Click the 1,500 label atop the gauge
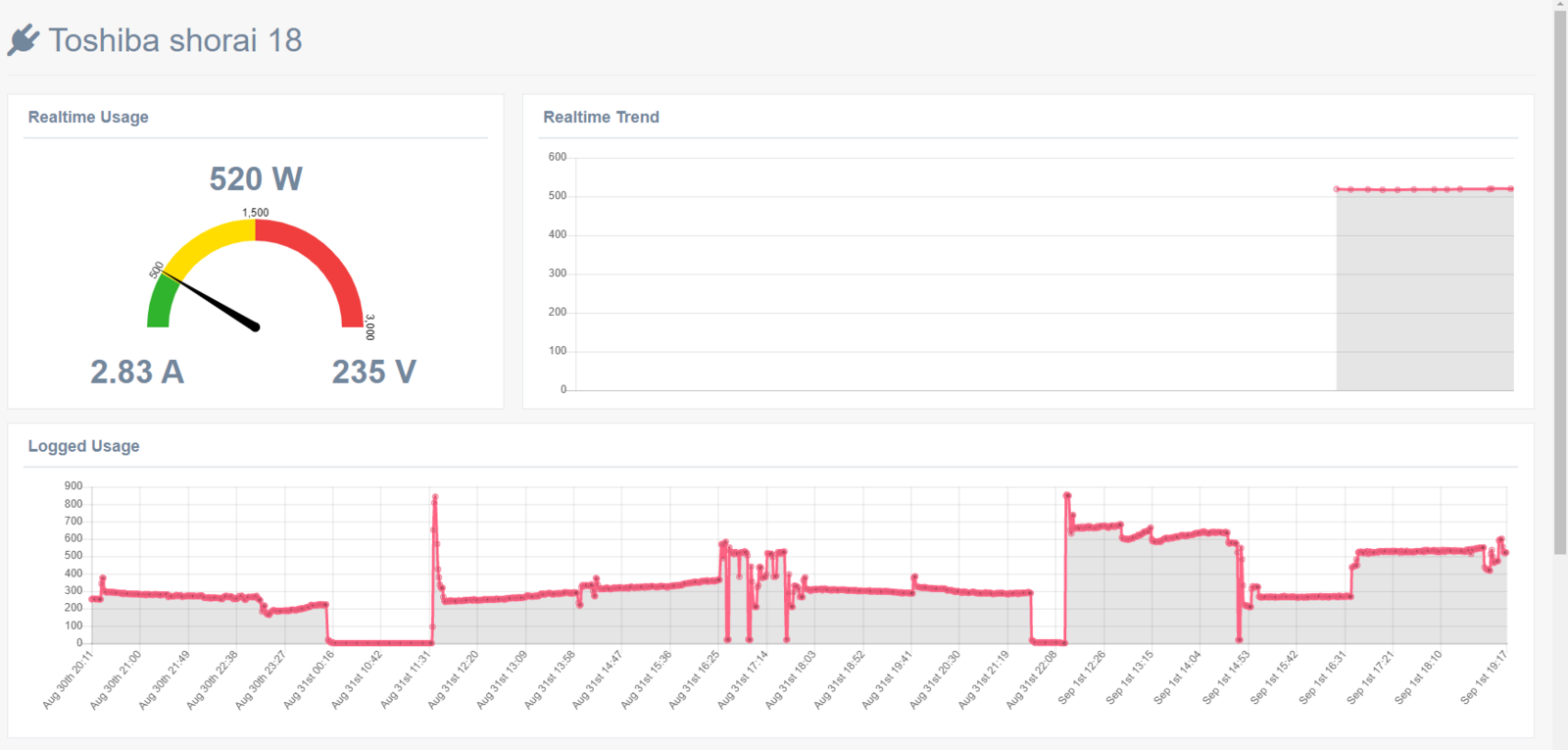The height and width of the screenshot is (750, 1568). pyautogui.click(x=256, y=212)
